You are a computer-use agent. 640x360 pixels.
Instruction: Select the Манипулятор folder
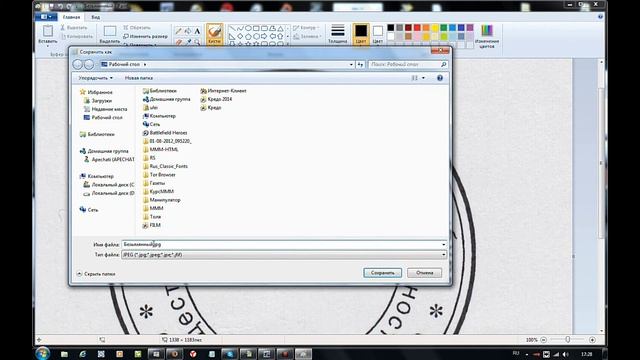pyautogui.click(x=162, y=200)
